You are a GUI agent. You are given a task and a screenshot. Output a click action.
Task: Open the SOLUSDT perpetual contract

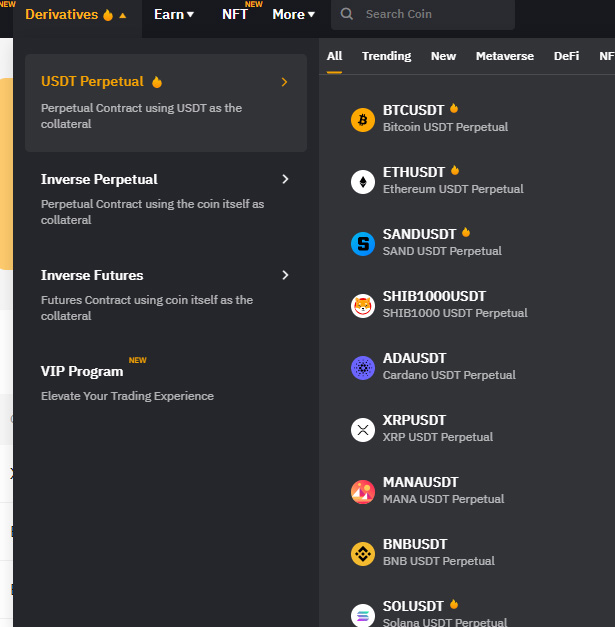(445, 613)
